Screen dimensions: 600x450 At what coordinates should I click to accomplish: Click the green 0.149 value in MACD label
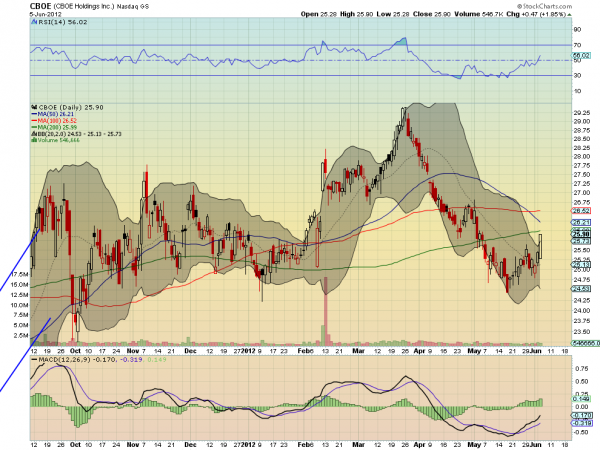point(157,360)
